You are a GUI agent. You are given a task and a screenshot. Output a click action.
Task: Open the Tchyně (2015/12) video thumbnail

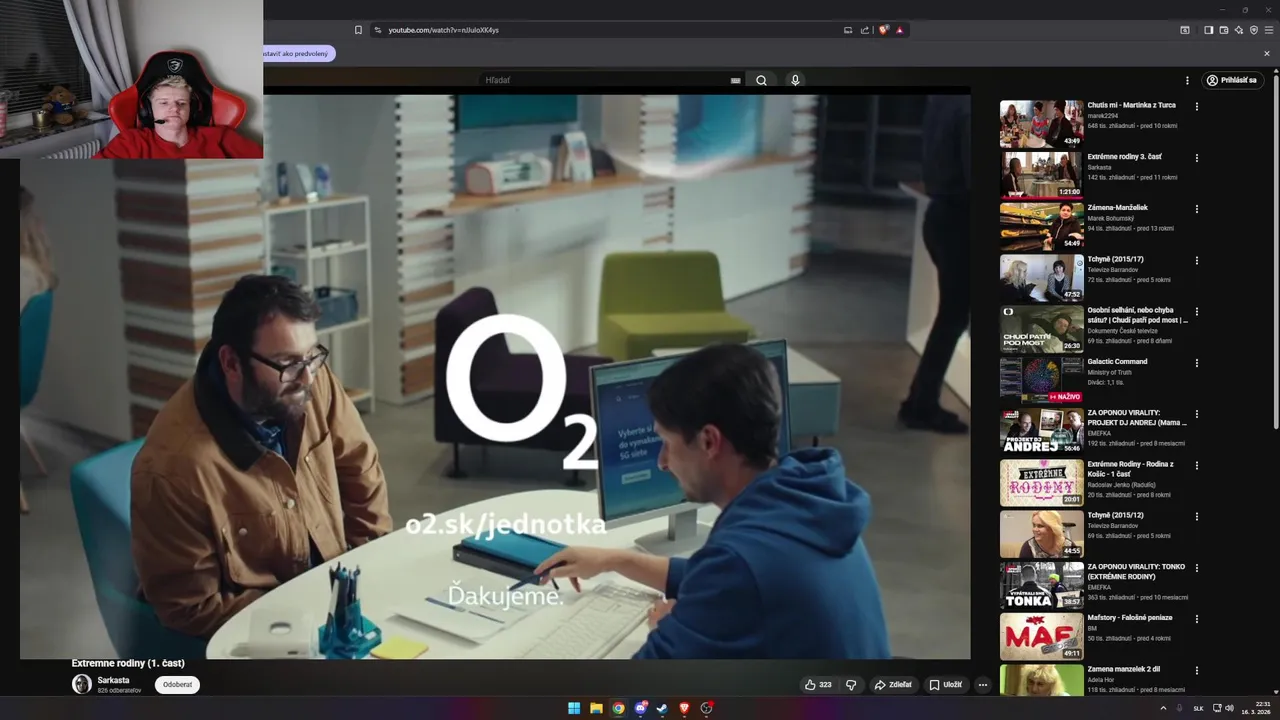(x=1041, y=534)
